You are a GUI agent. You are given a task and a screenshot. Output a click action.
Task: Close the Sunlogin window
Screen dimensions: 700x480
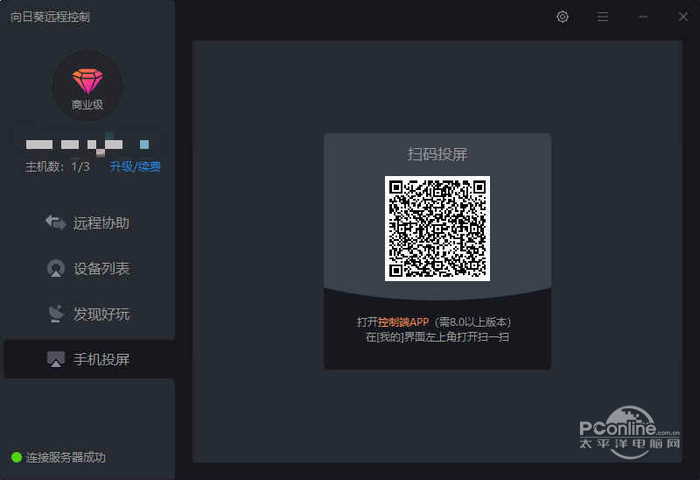(x=683, y=17)
